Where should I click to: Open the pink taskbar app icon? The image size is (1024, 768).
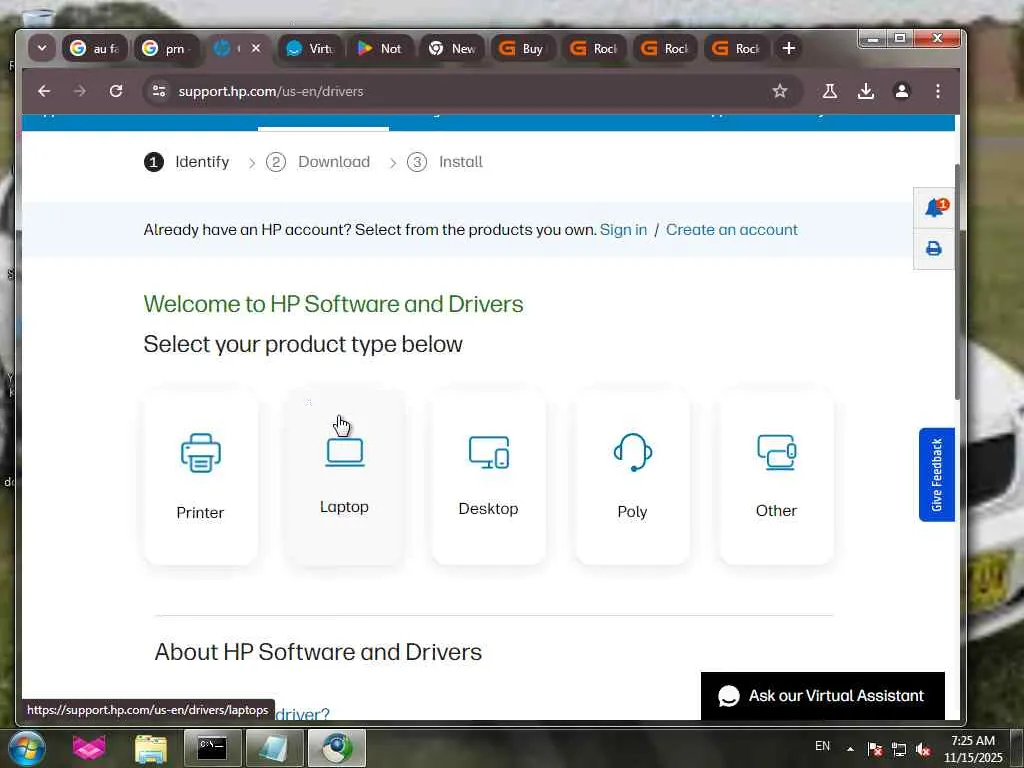pos(89,748)
